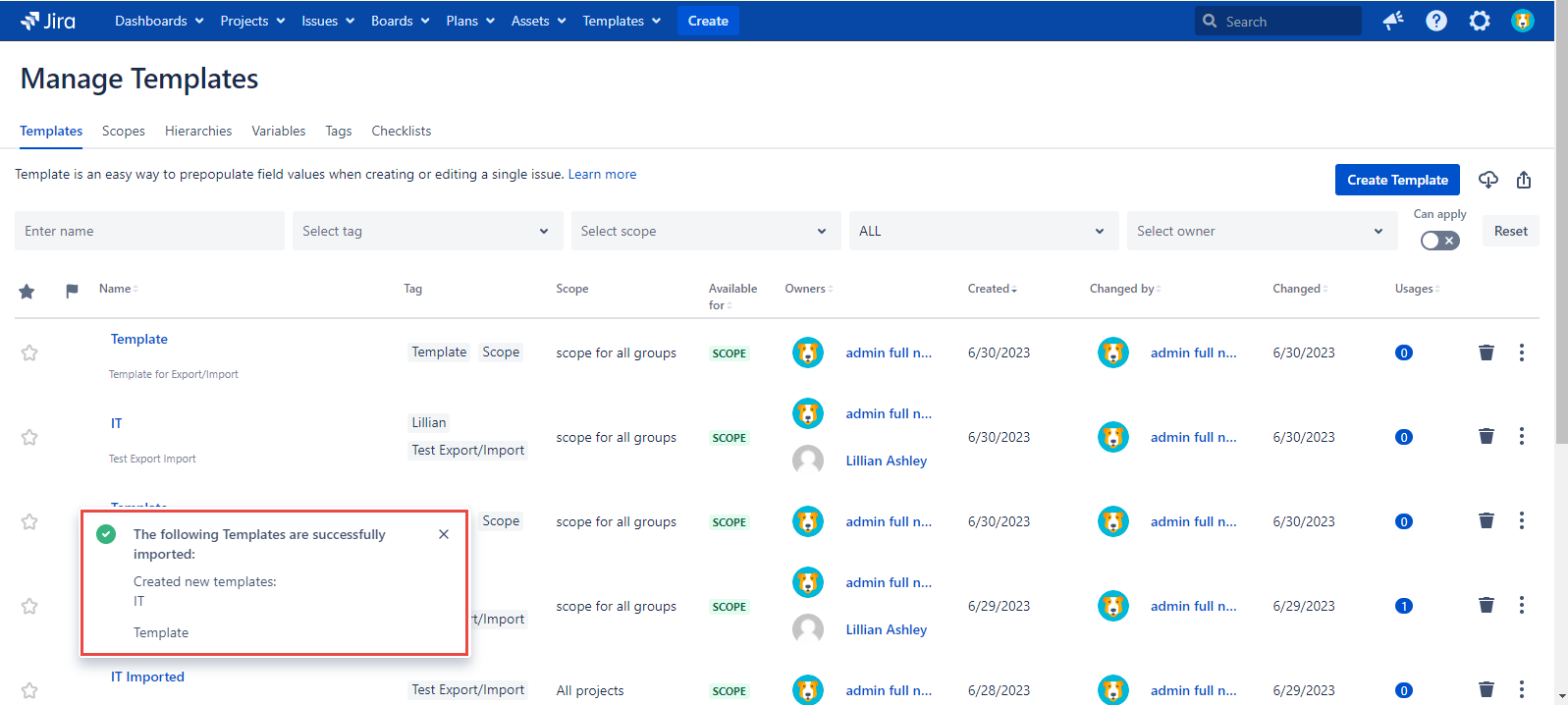Mark the first Template as favorite star
The height and width of the screenshot is (705, 1568).
coord(29,352)
